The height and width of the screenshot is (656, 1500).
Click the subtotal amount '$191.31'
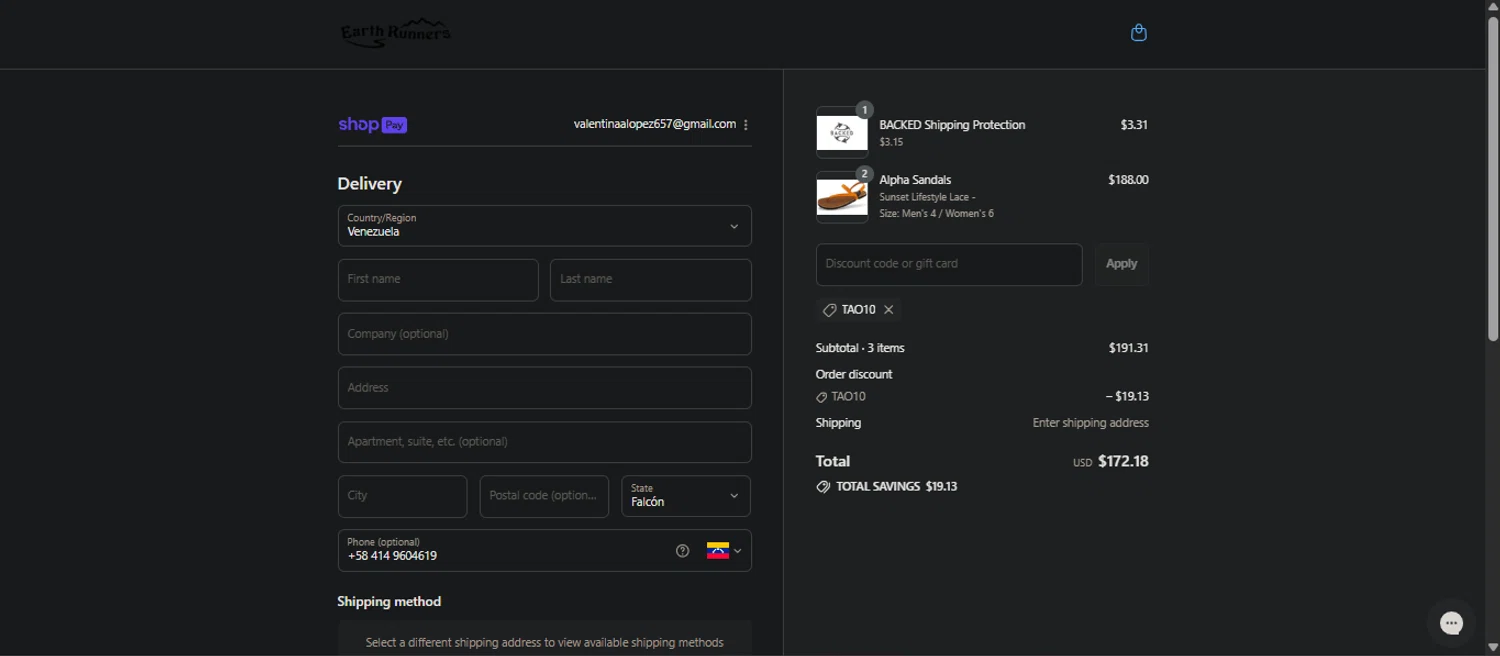1128,348
